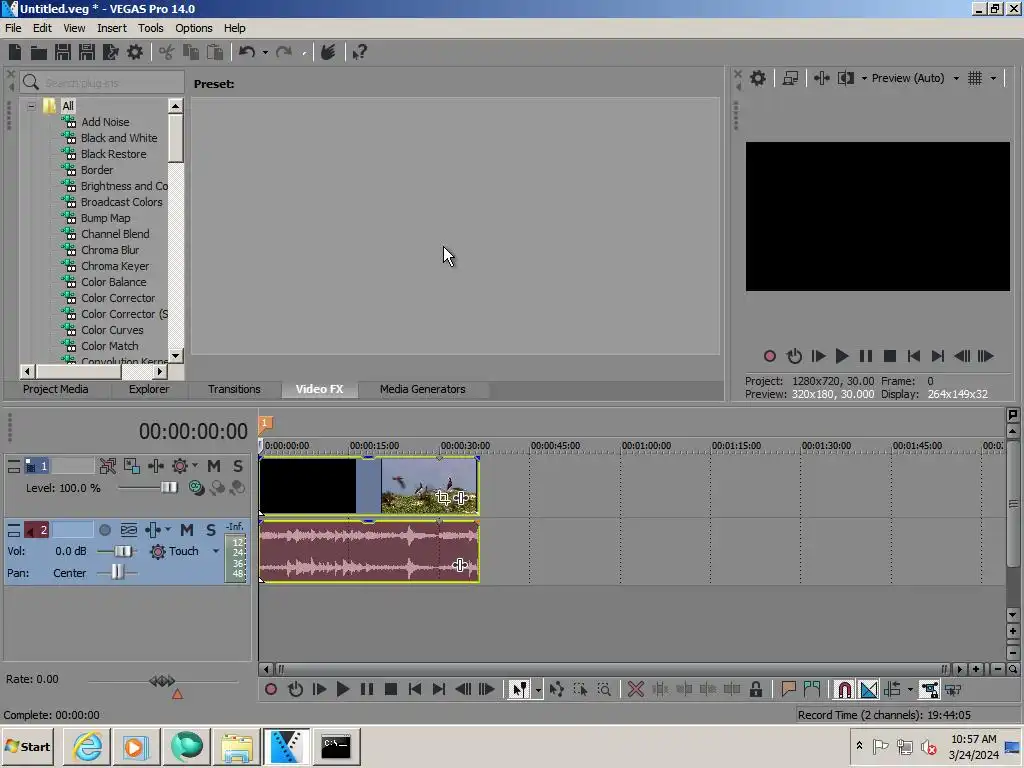Open the Tools menu

tap(150, 28)
